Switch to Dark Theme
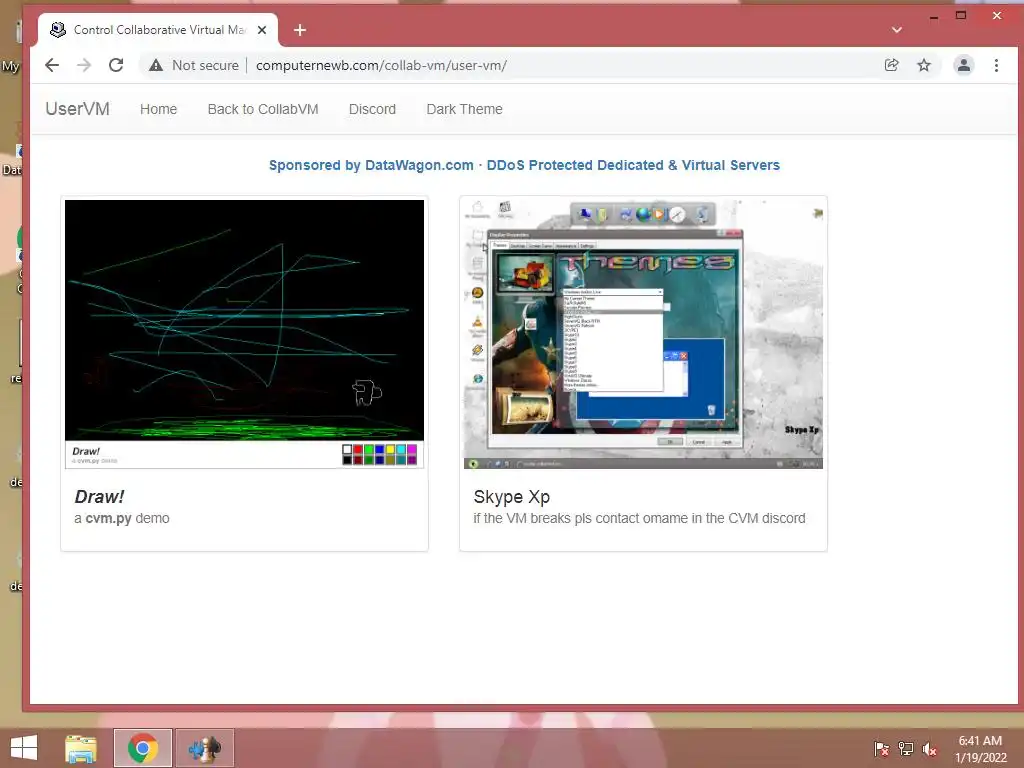 coord(464,109)
